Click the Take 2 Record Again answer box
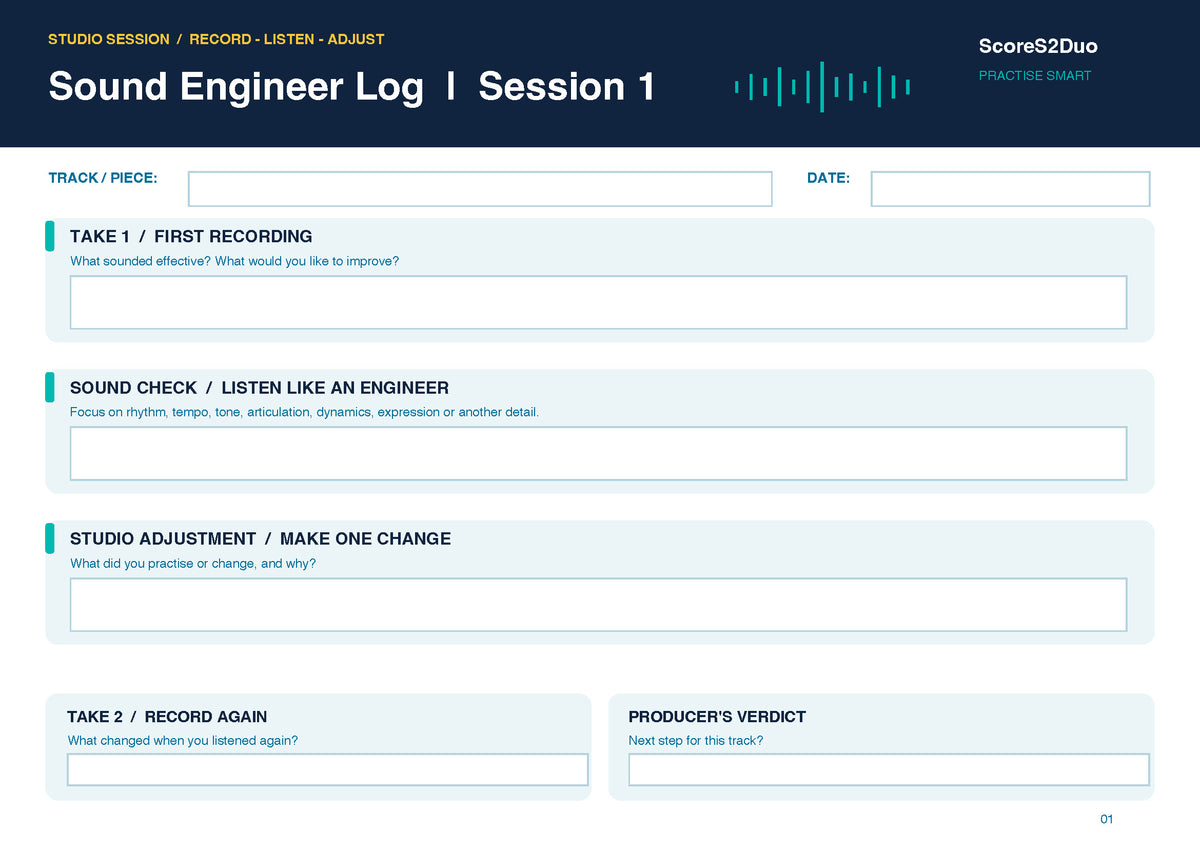Screen dimensions: 1200x849 coord(327,770)
